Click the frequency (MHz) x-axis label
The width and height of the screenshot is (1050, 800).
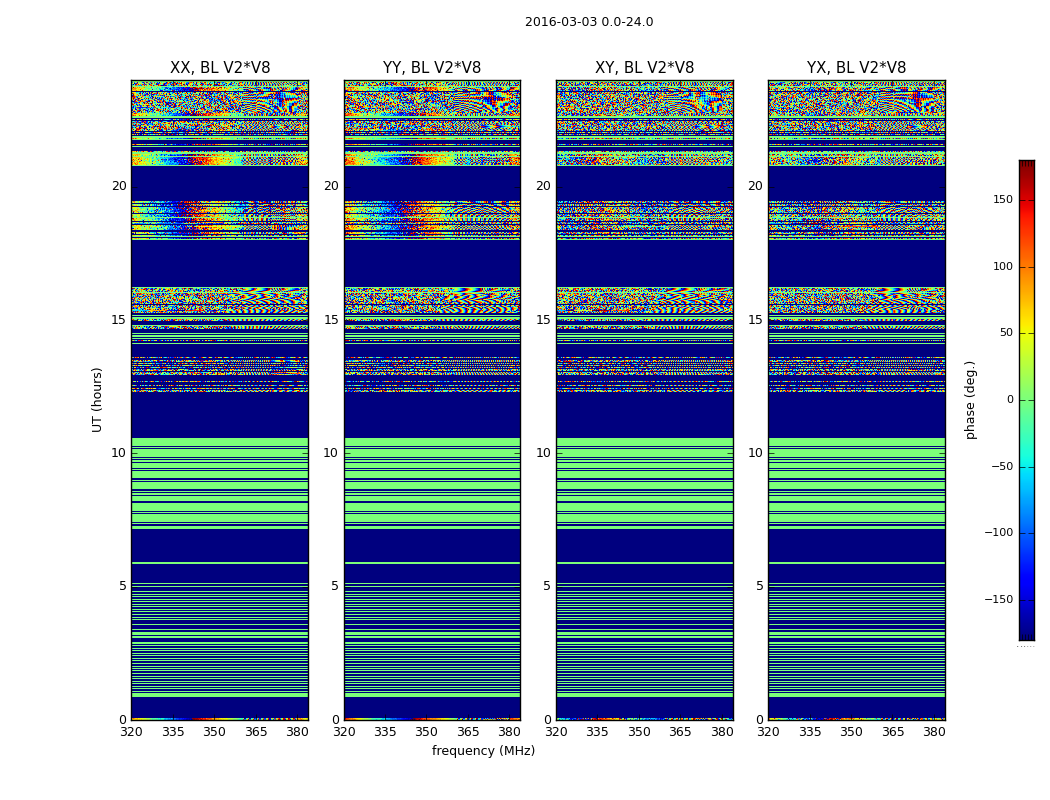pos(483,751)
